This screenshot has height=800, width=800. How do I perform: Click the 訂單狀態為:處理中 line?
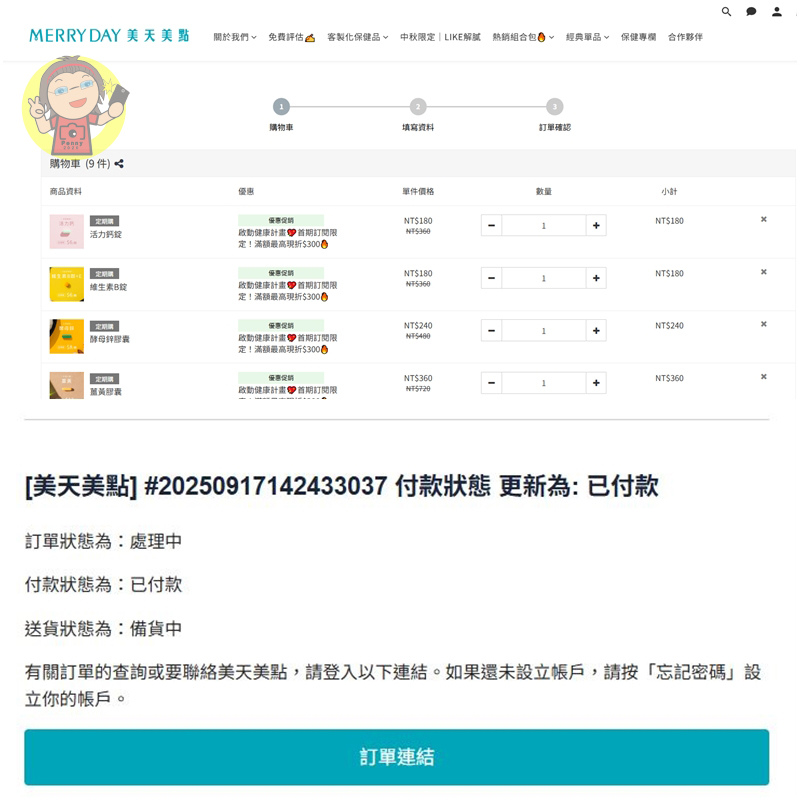[104, 541]
